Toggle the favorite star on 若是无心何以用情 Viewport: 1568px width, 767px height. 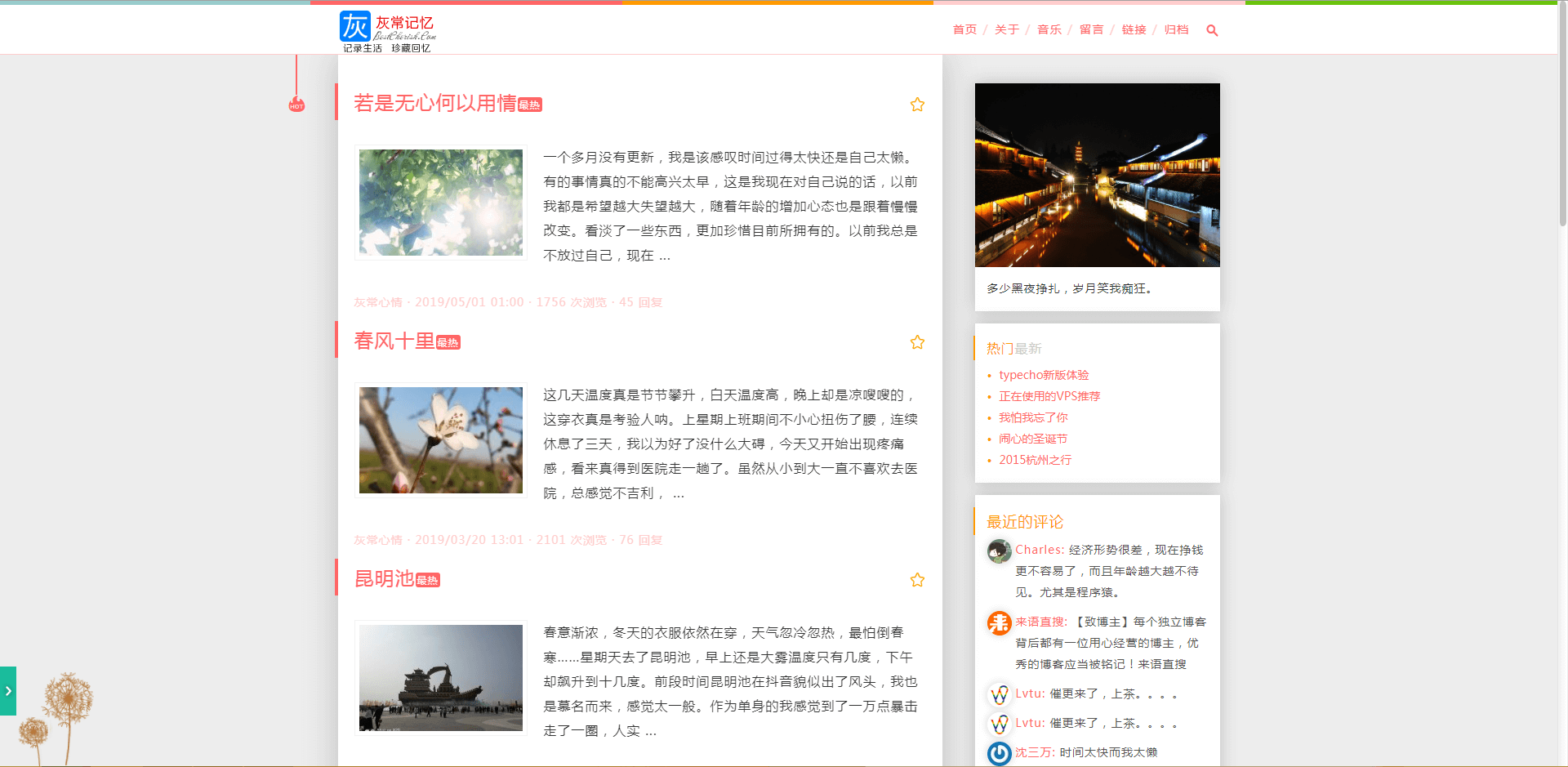tap(917, 105)
